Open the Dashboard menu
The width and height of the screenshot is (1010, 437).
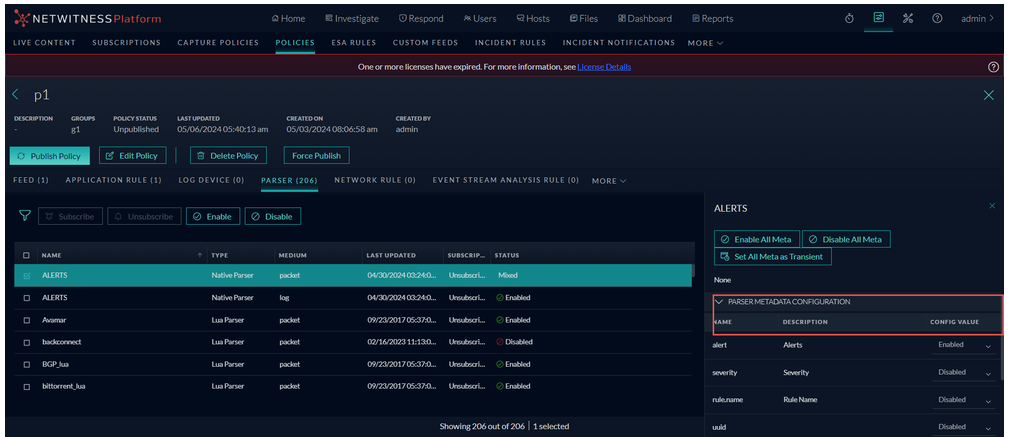(x=645, y=19)
